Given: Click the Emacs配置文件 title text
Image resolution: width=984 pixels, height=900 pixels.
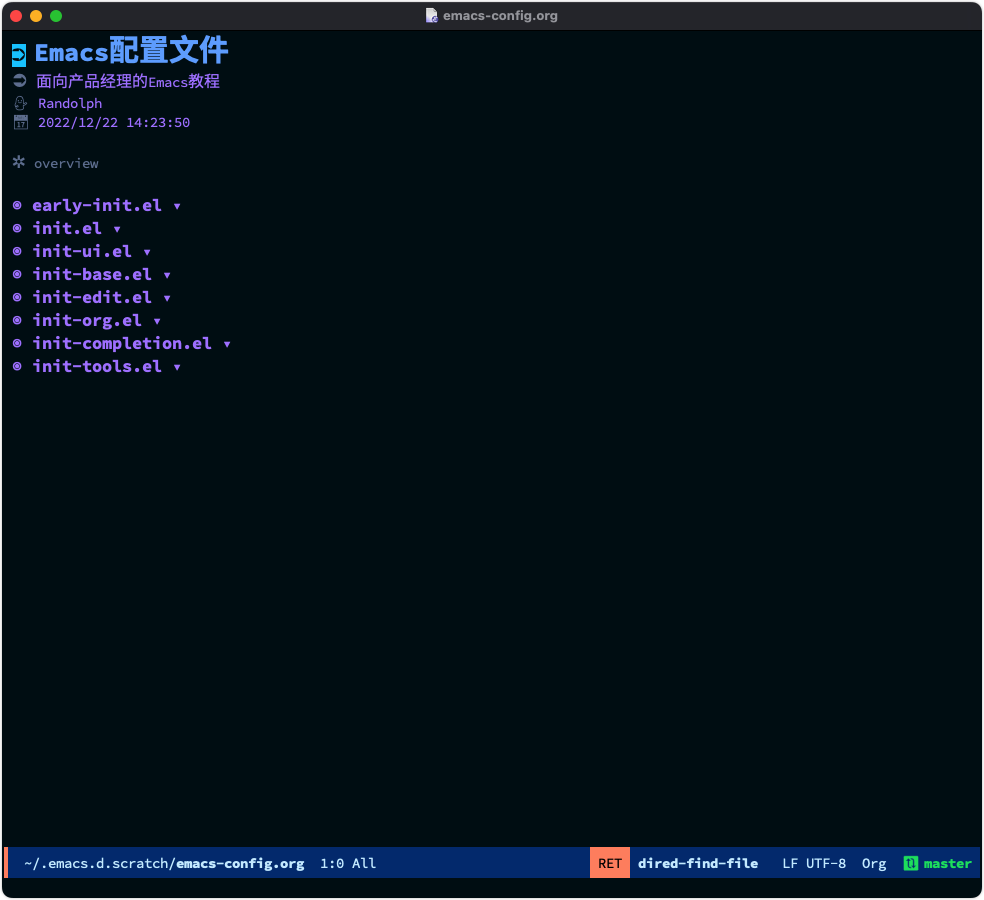Looking at the screenshot, I should 131,51.
